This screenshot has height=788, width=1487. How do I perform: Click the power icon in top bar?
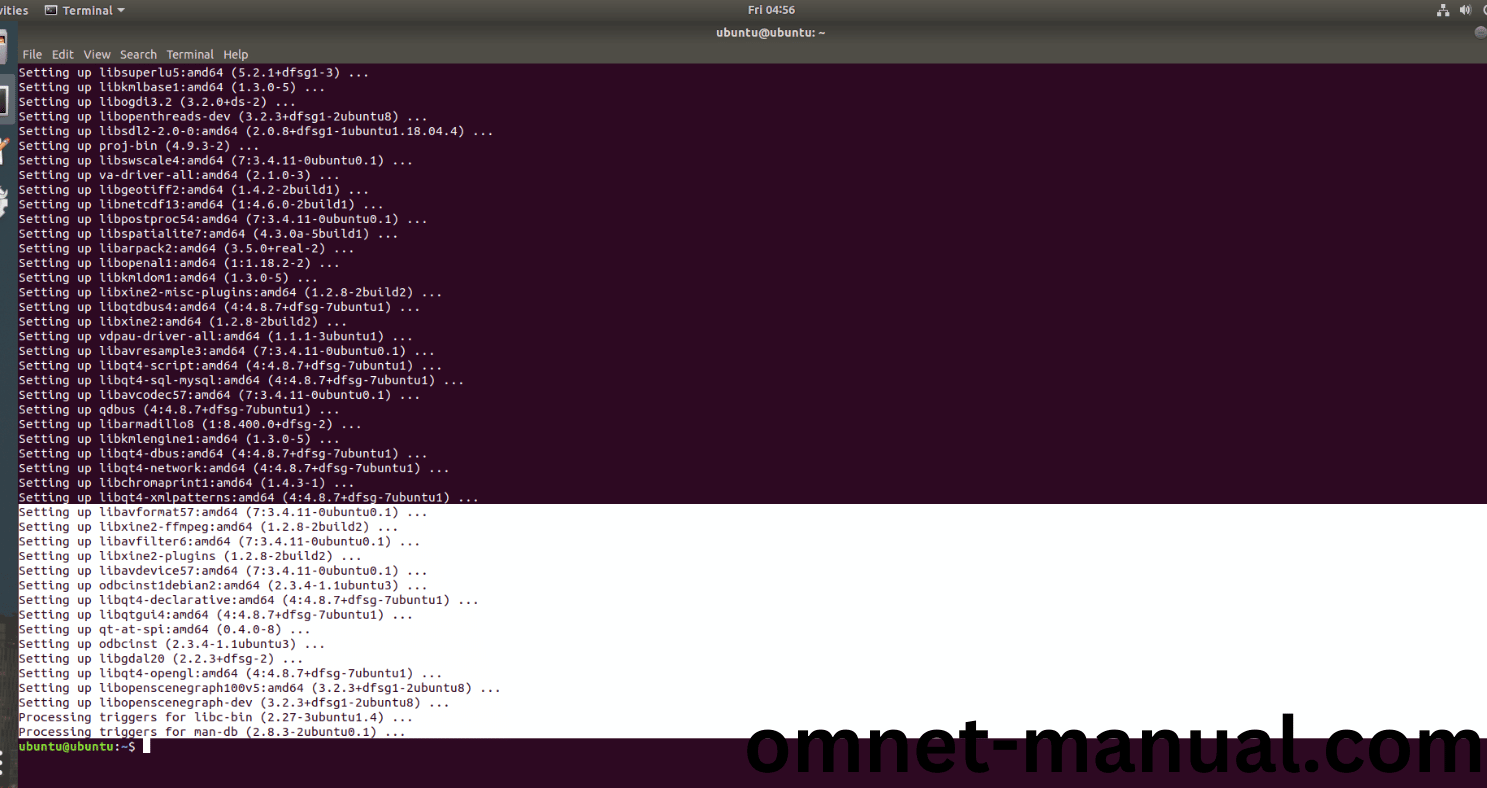(x=1483, y=10)
